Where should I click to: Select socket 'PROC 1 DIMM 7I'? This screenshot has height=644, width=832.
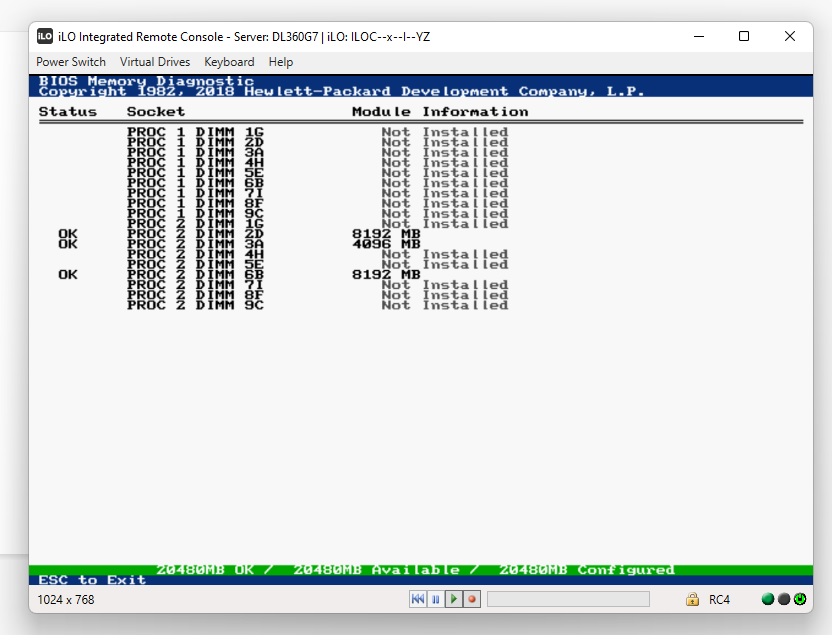pyautogui.click(x=195, y=193)
